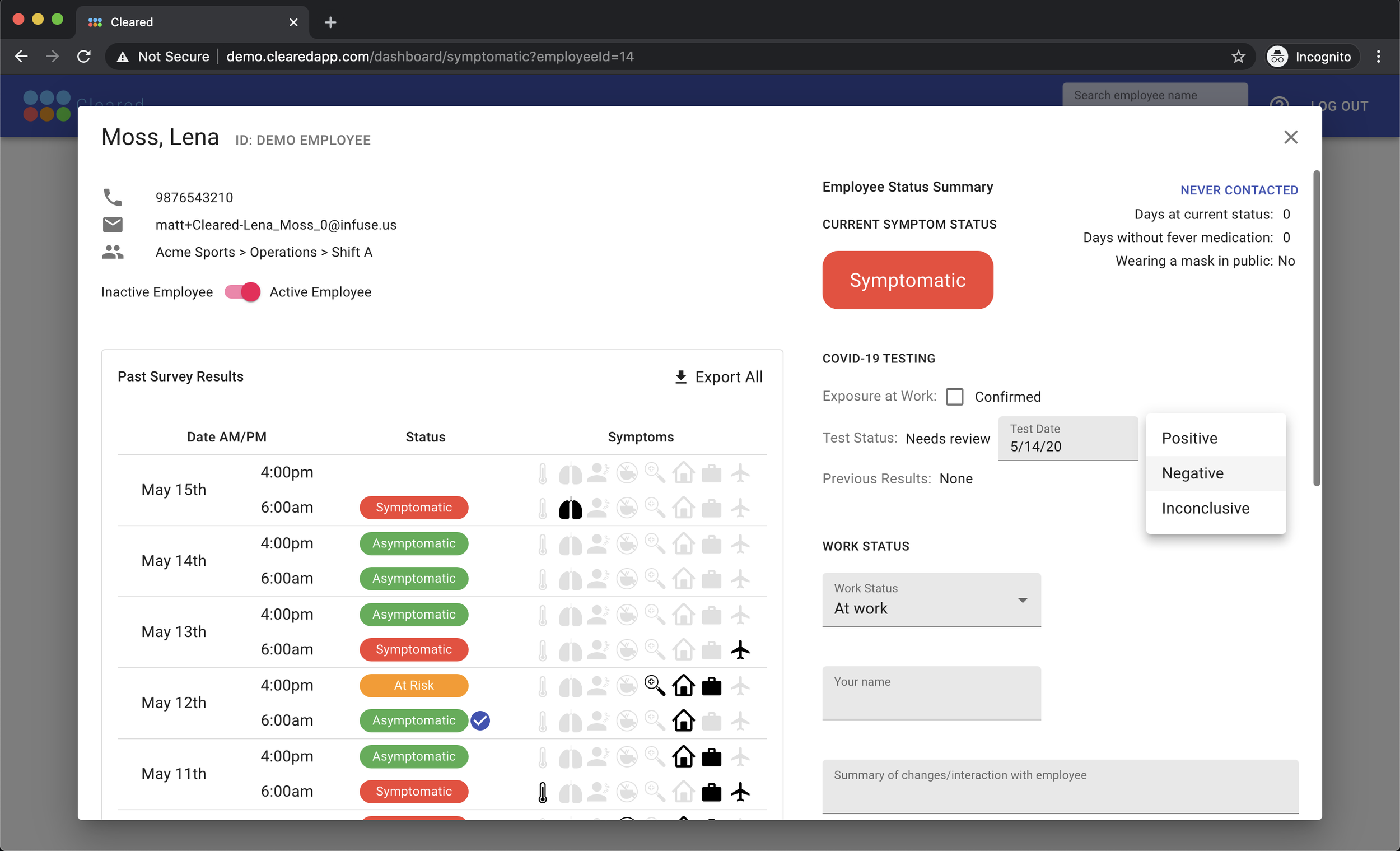Click the Your name input field

coord(931,694)
